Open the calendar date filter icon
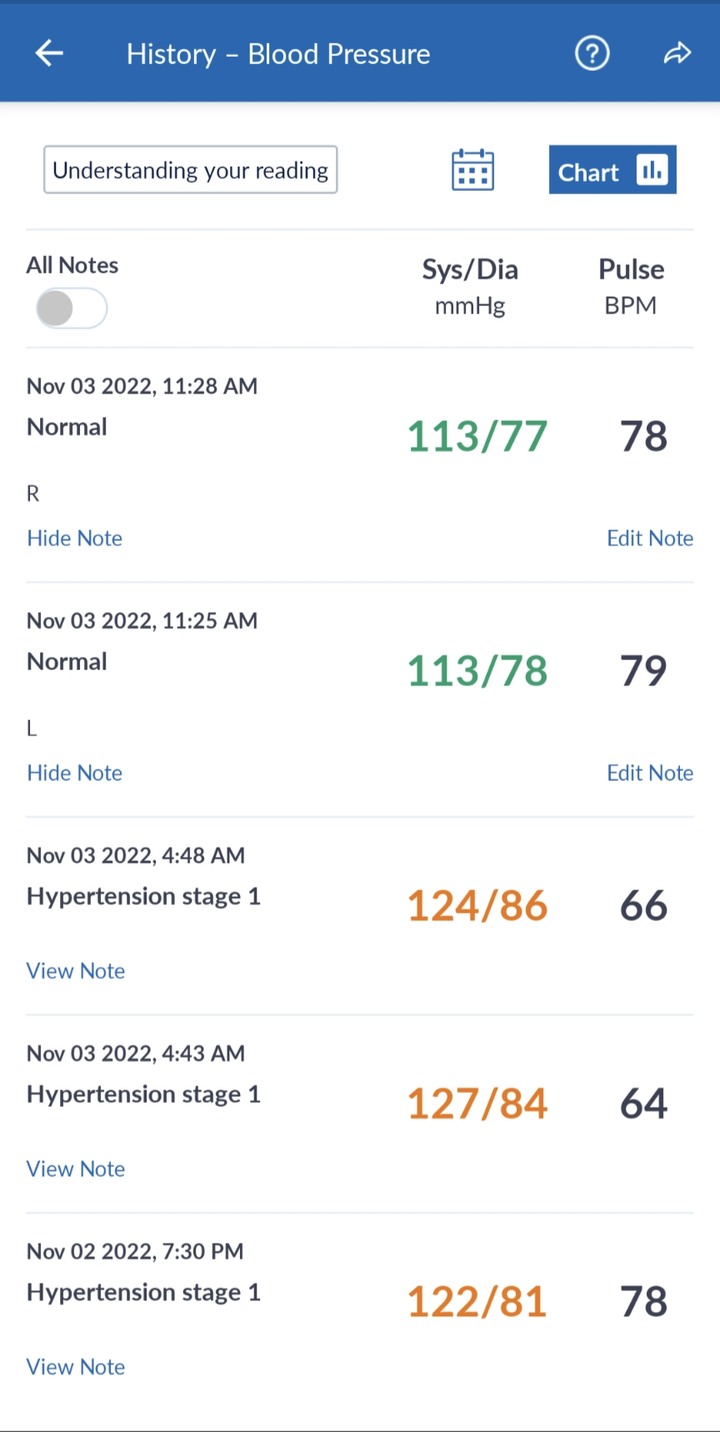The image size is (720, 1432). coord(473,170)
